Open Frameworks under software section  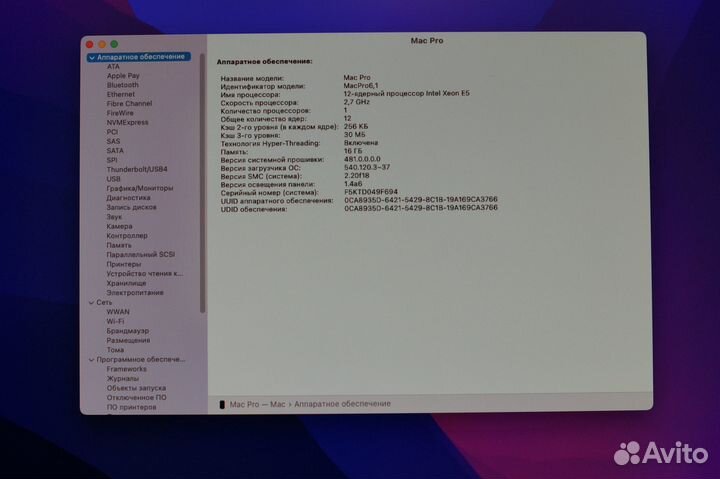(x=126, y=369)
